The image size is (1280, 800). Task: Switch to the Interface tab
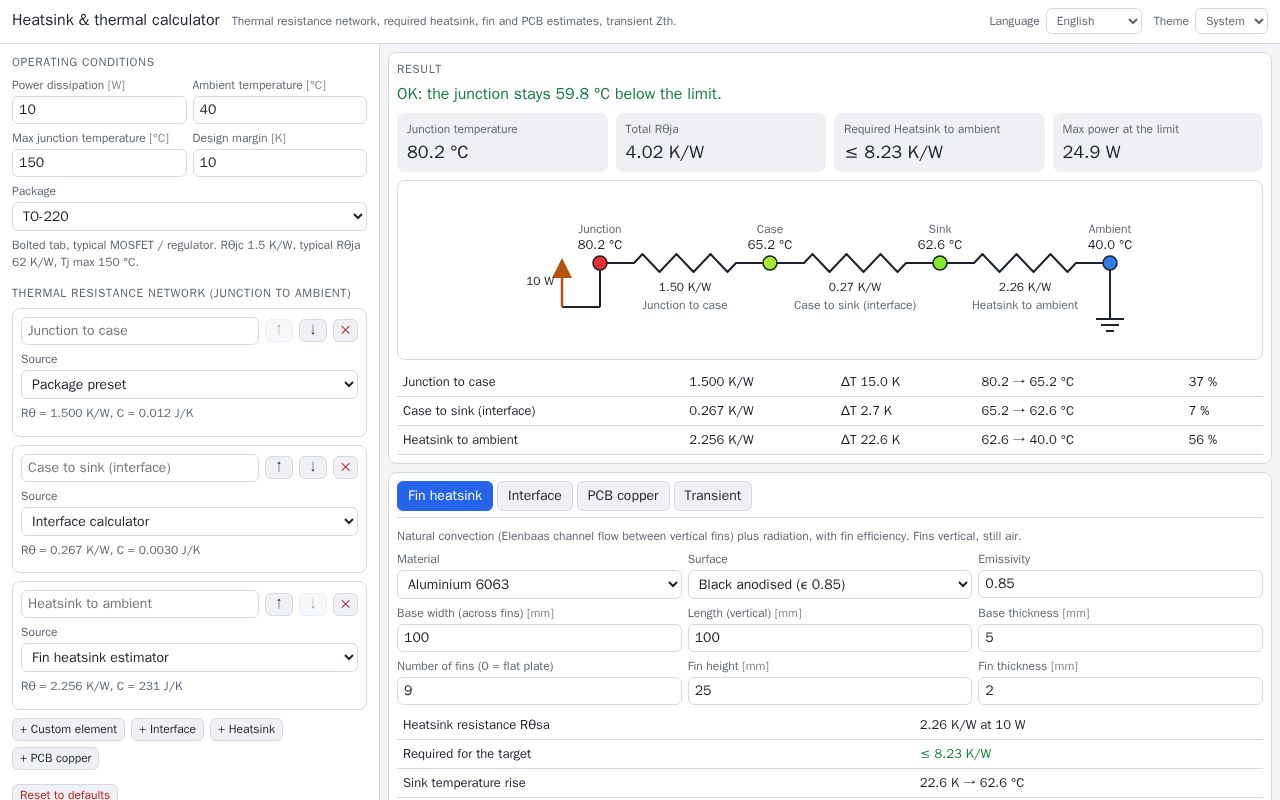click(x=535, y=496)
